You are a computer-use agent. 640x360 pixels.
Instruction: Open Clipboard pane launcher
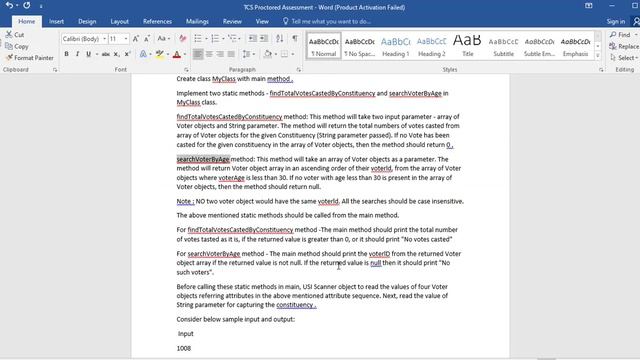pos(55,70)
